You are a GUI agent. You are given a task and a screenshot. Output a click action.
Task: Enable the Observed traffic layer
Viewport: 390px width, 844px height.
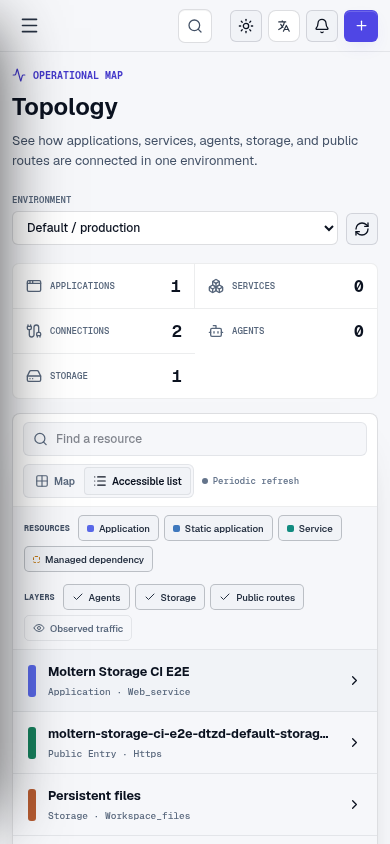(x=78, y=628)
